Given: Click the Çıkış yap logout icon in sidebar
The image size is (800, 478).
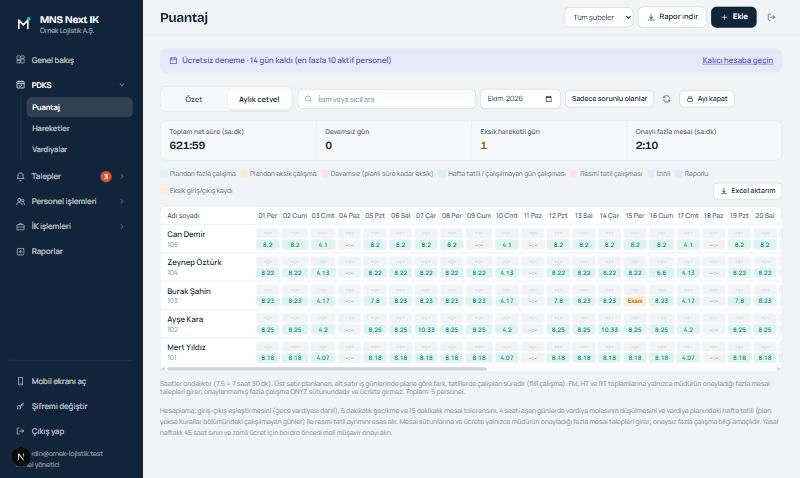Looking at the screenshot, I should coord(20,431).
